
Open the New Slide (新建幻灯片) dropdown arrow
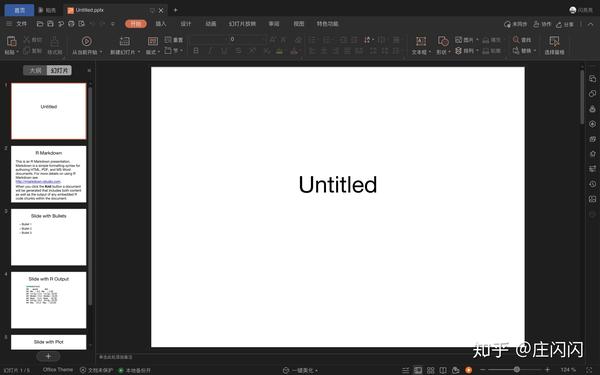139,52
